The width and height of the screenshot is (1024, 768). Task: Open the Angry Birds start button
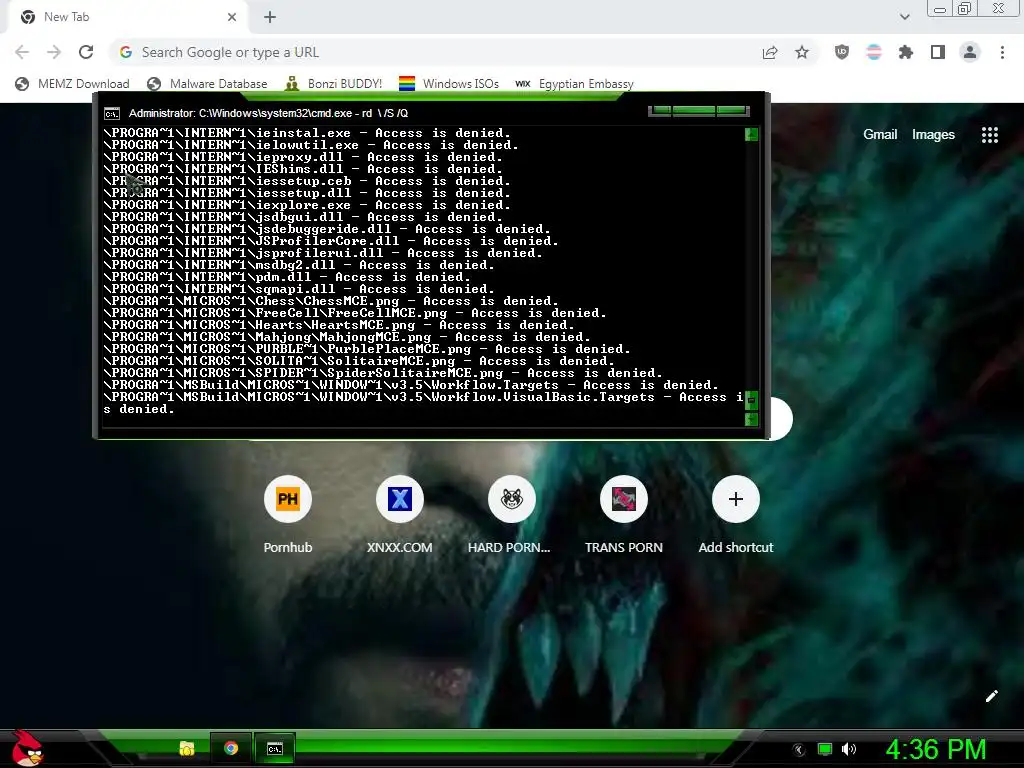tap(27, 748)
